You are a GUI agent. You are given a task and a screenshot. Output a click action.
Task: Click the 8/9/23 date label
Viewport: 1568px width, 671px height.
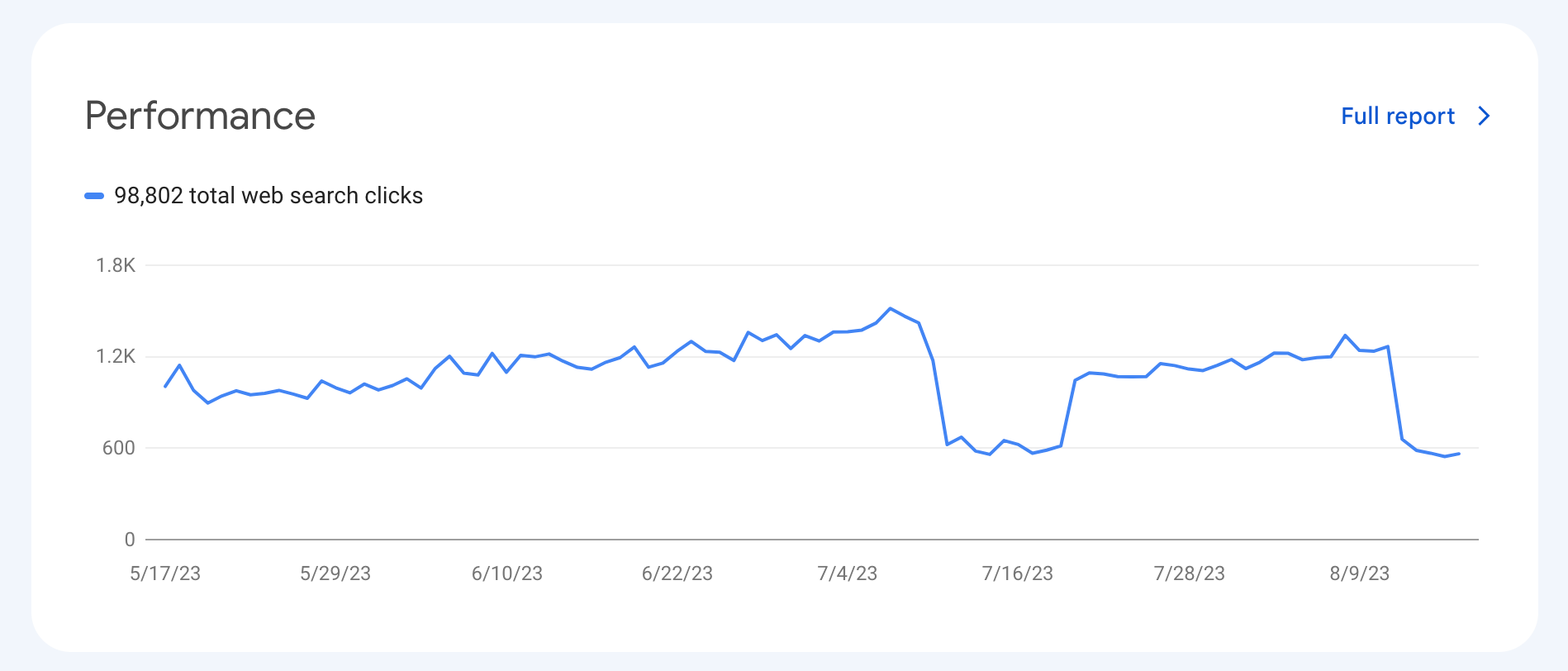coord(1360,573)
